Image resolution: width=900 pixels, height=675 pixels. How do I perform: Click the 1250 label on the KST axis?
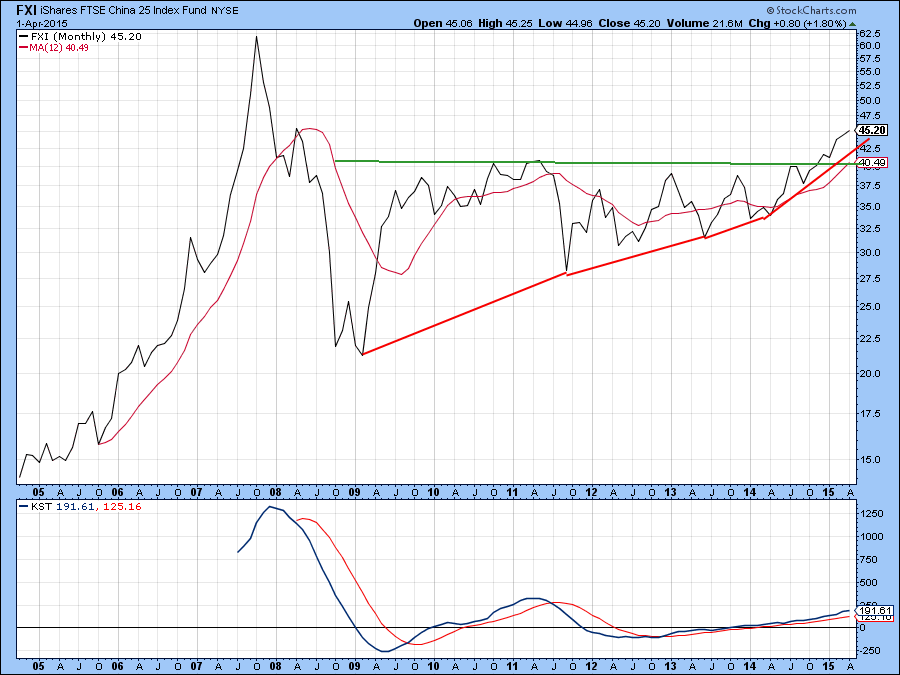(872, 514)
